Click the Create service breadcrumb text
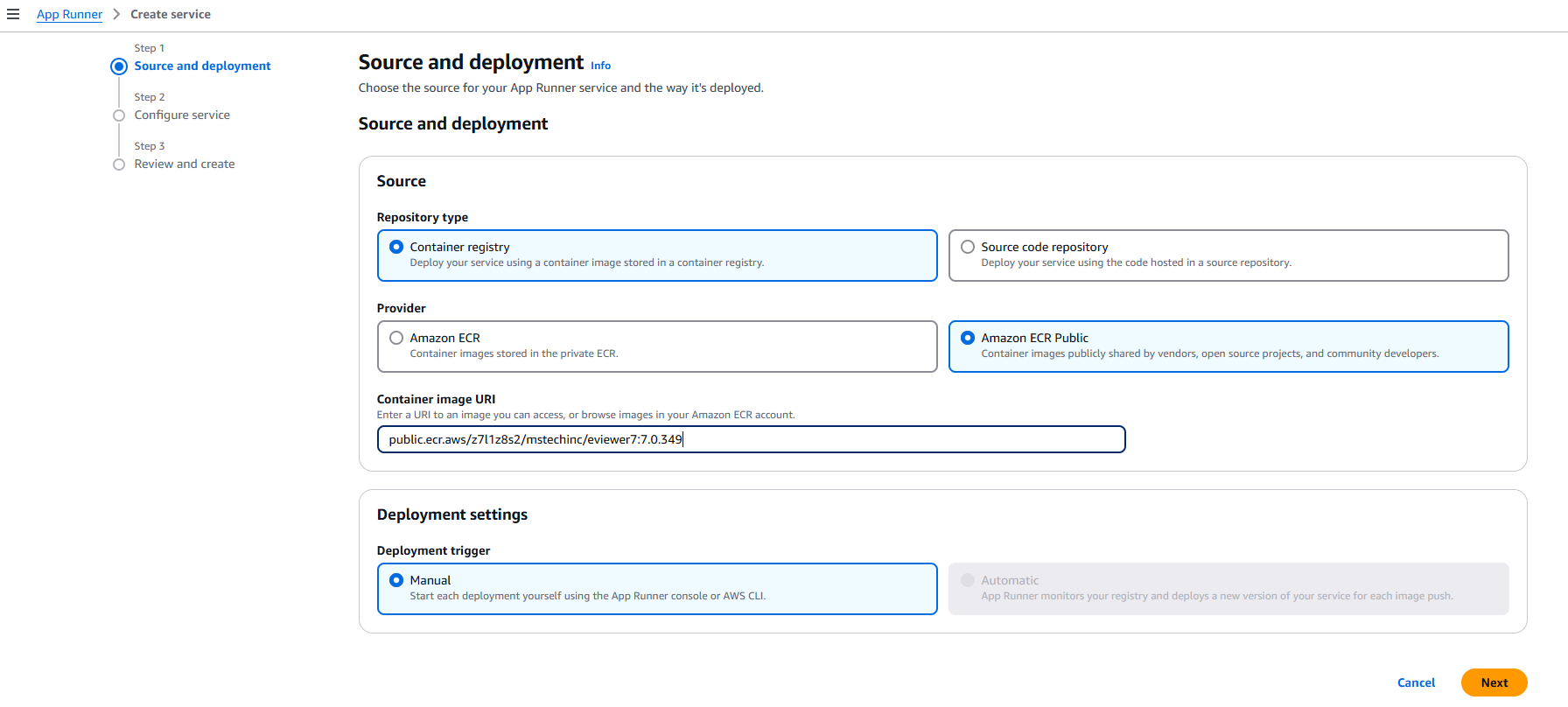 171,14
